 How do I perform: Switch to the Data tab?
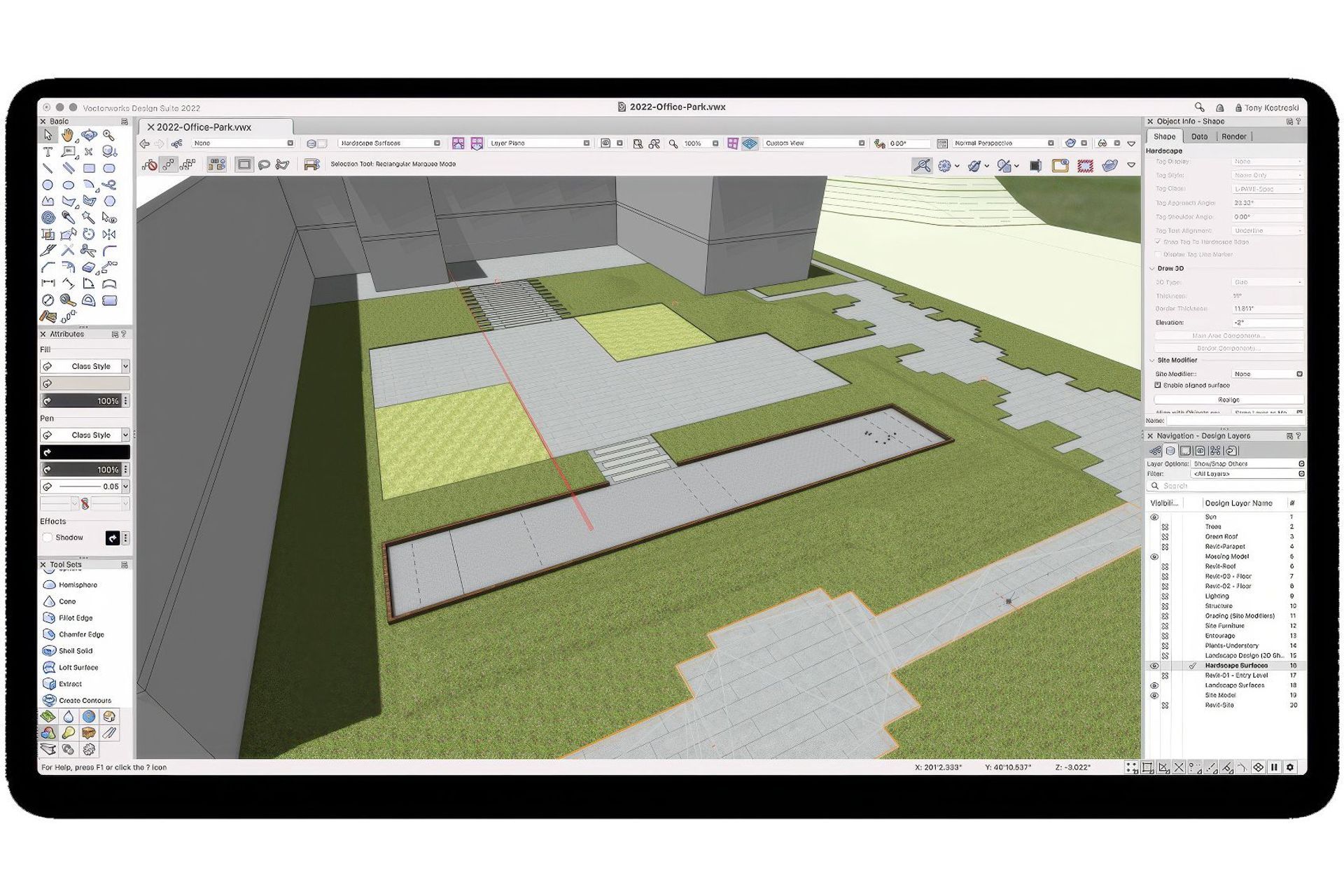click(1200, 136)
